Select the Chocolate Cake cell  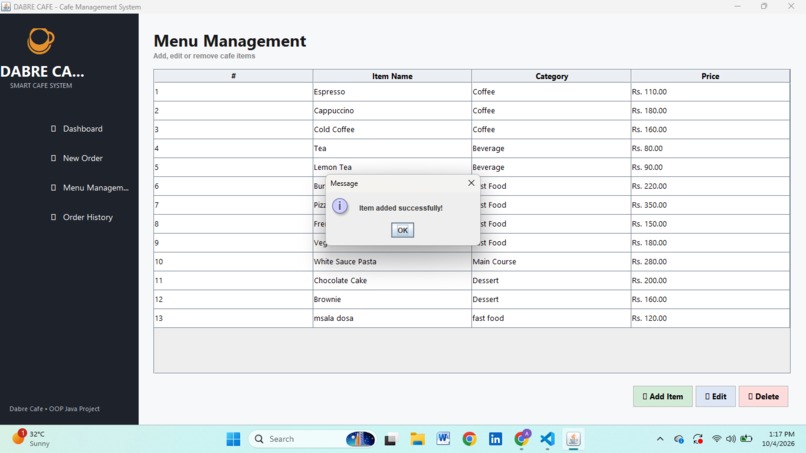(x=392, y=280)
